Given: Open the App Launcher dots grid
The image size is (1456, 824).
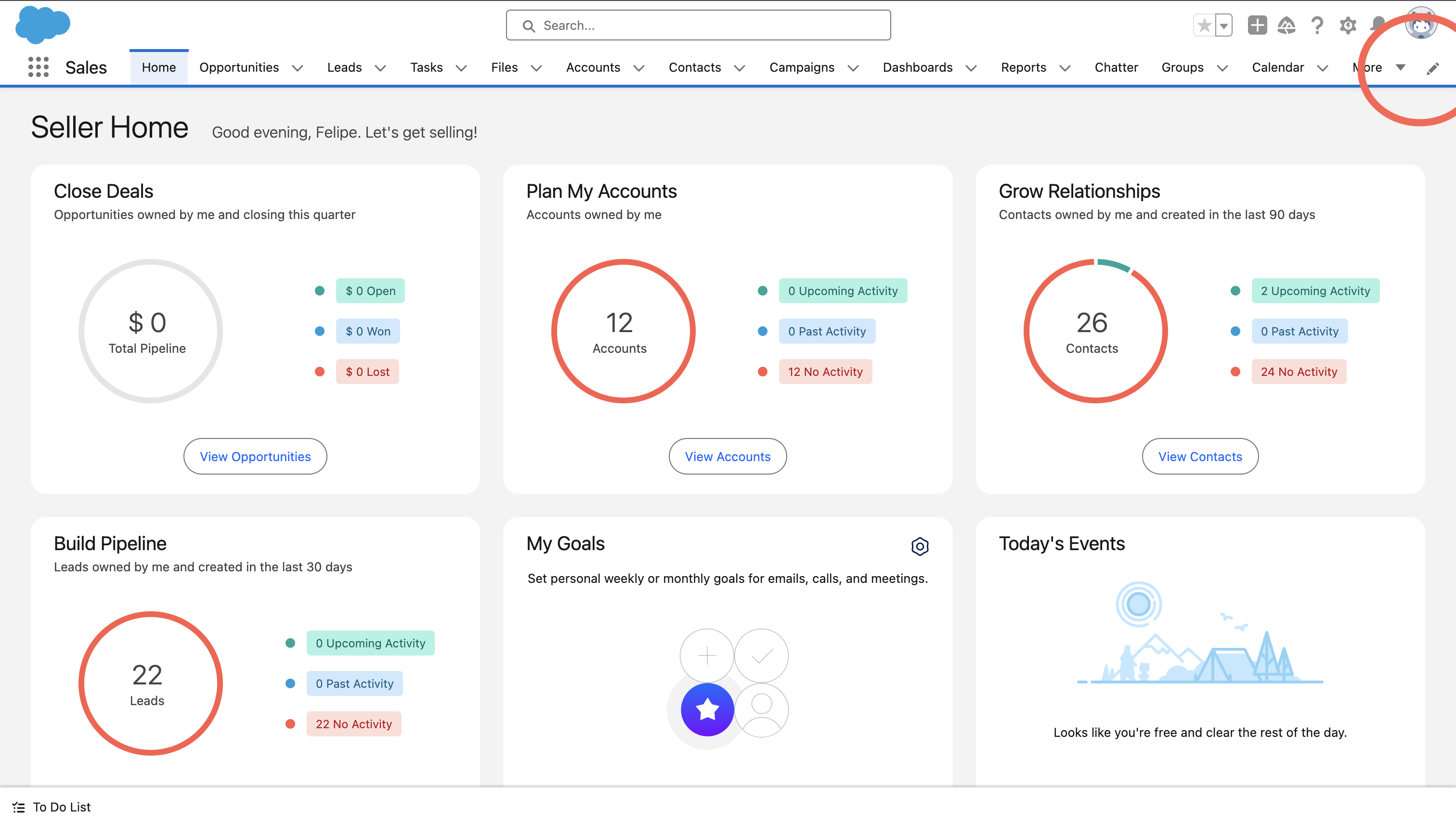Looking at the screenshot, I should 39,67.
